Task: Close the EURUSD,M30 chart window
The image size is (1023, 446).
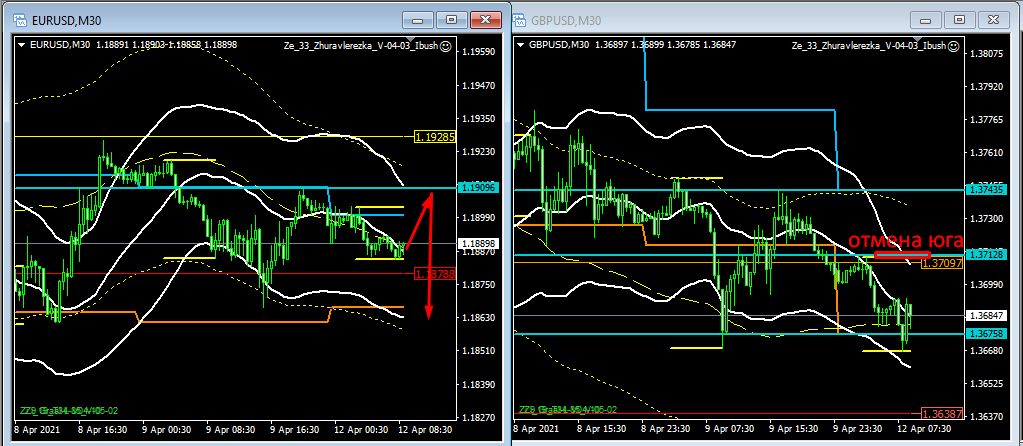Action: 485,20
